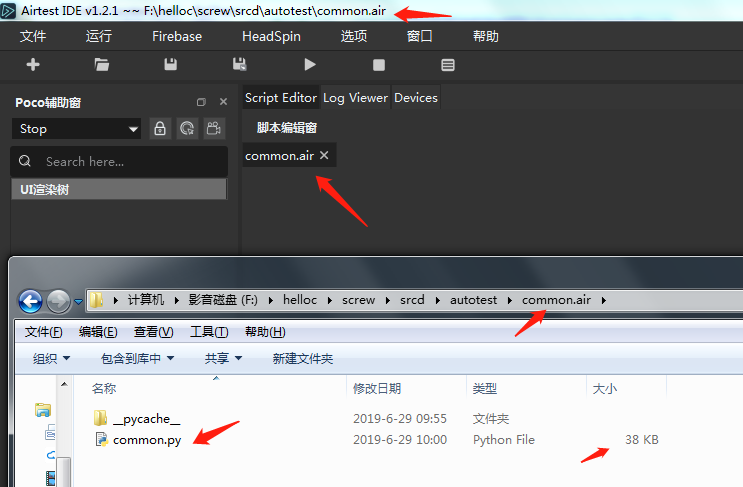
Task: Click the screw breadcrumb
Action: pos(358,300)
